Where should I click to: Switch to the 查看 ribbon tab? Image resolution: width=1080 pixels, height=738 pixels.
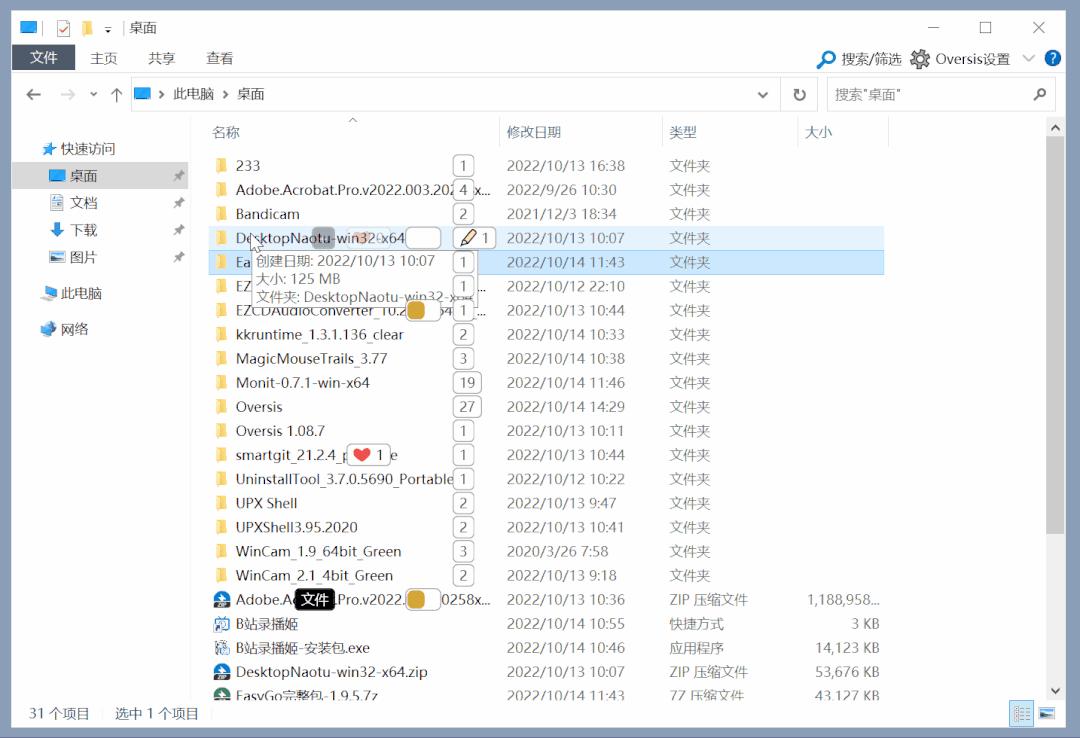219,58
